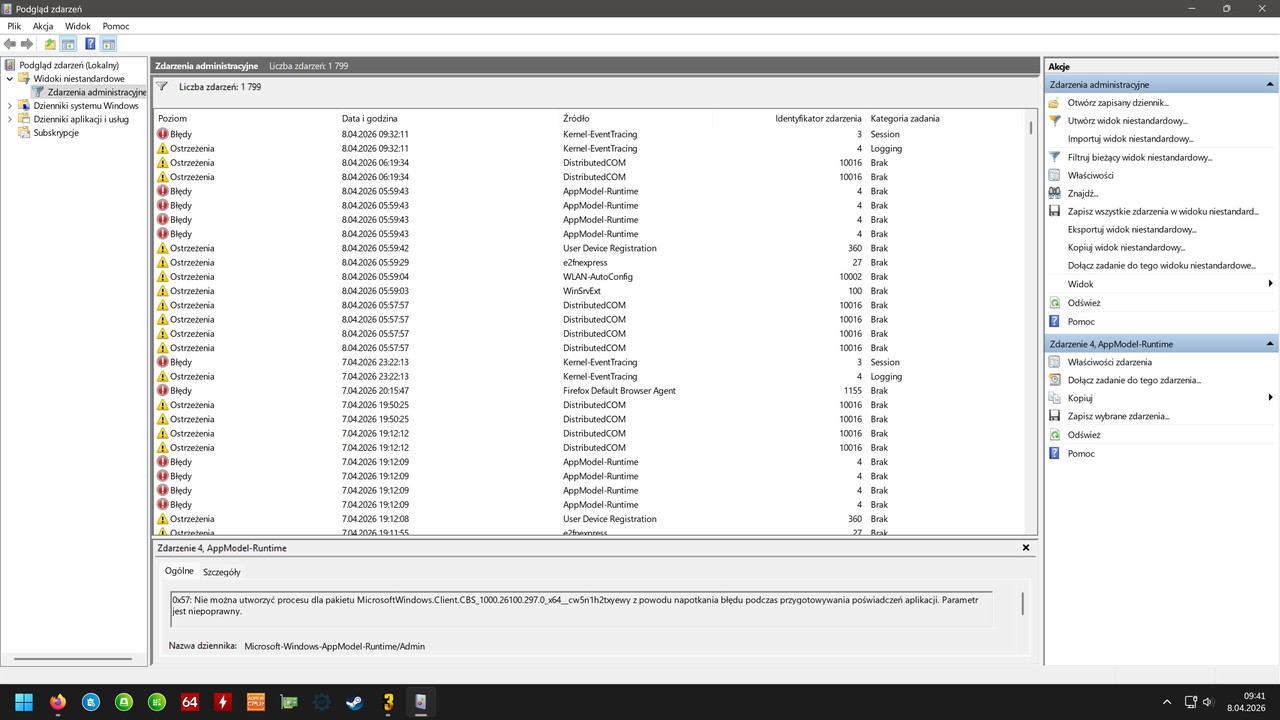
Task: Select the Subskrypcje tree item
Action: tap(56, 133)
